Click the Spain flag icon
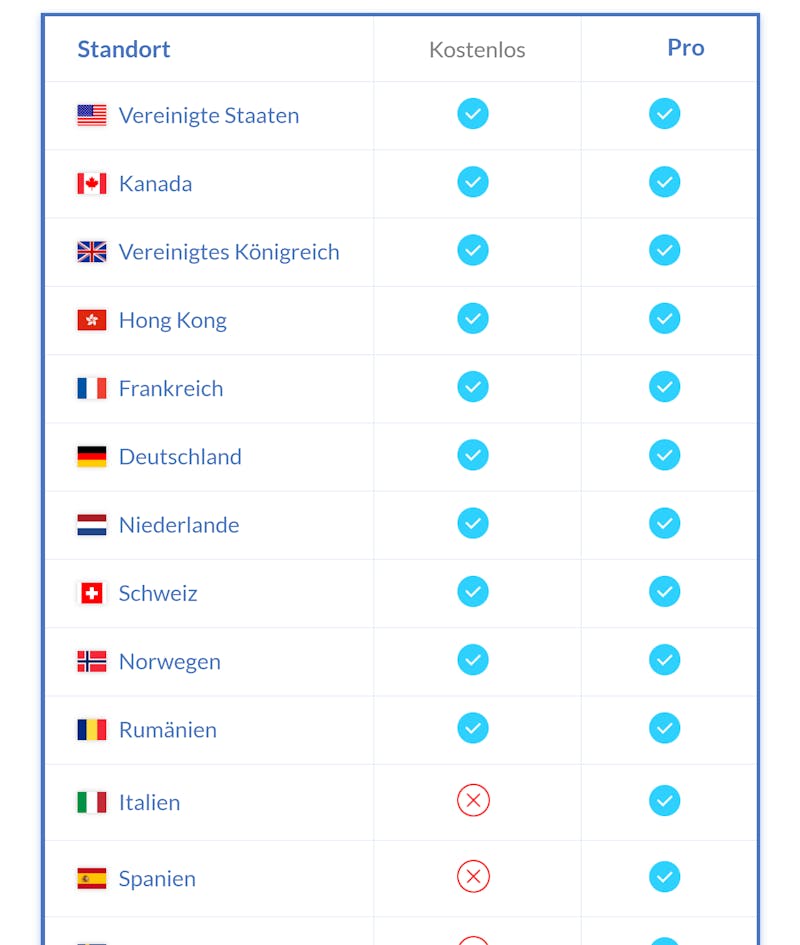Screen dimensions: 800x945 pyautogui.click(x=92, y=878)
